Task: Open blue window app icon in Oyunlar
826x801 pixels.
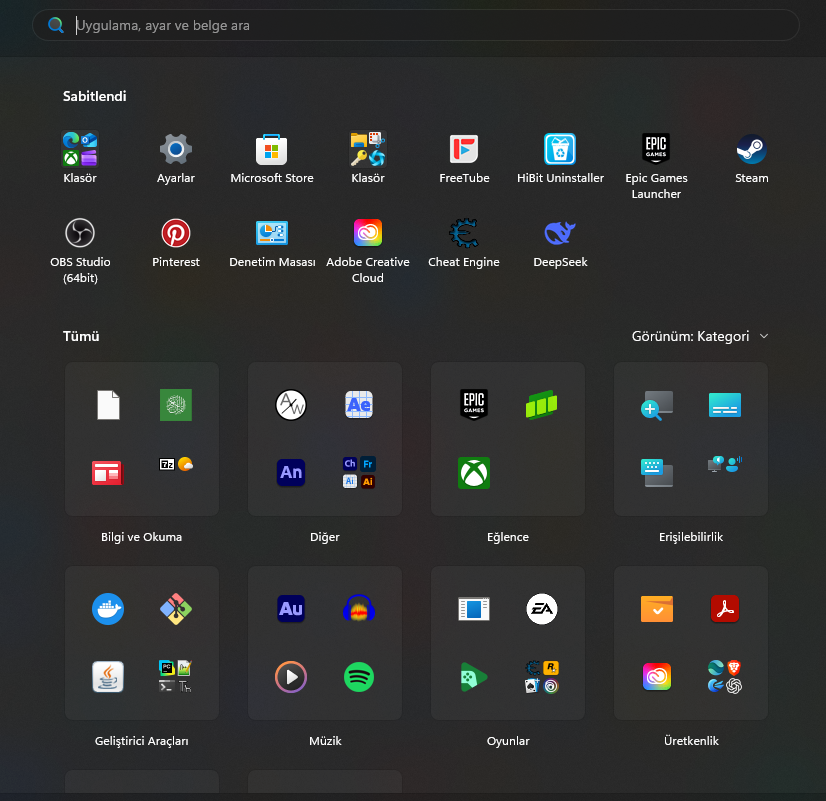Action: click(x=474, y=609)
